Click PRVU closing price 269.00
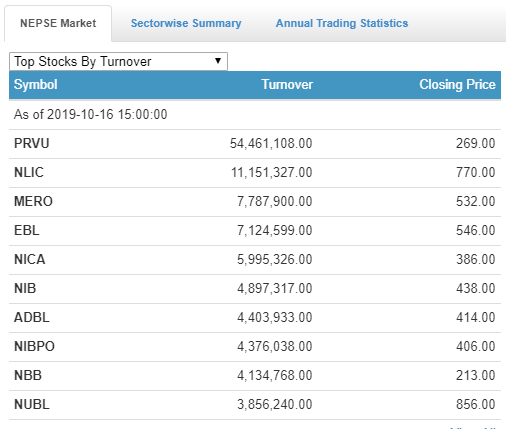 (x=476, y=143)
